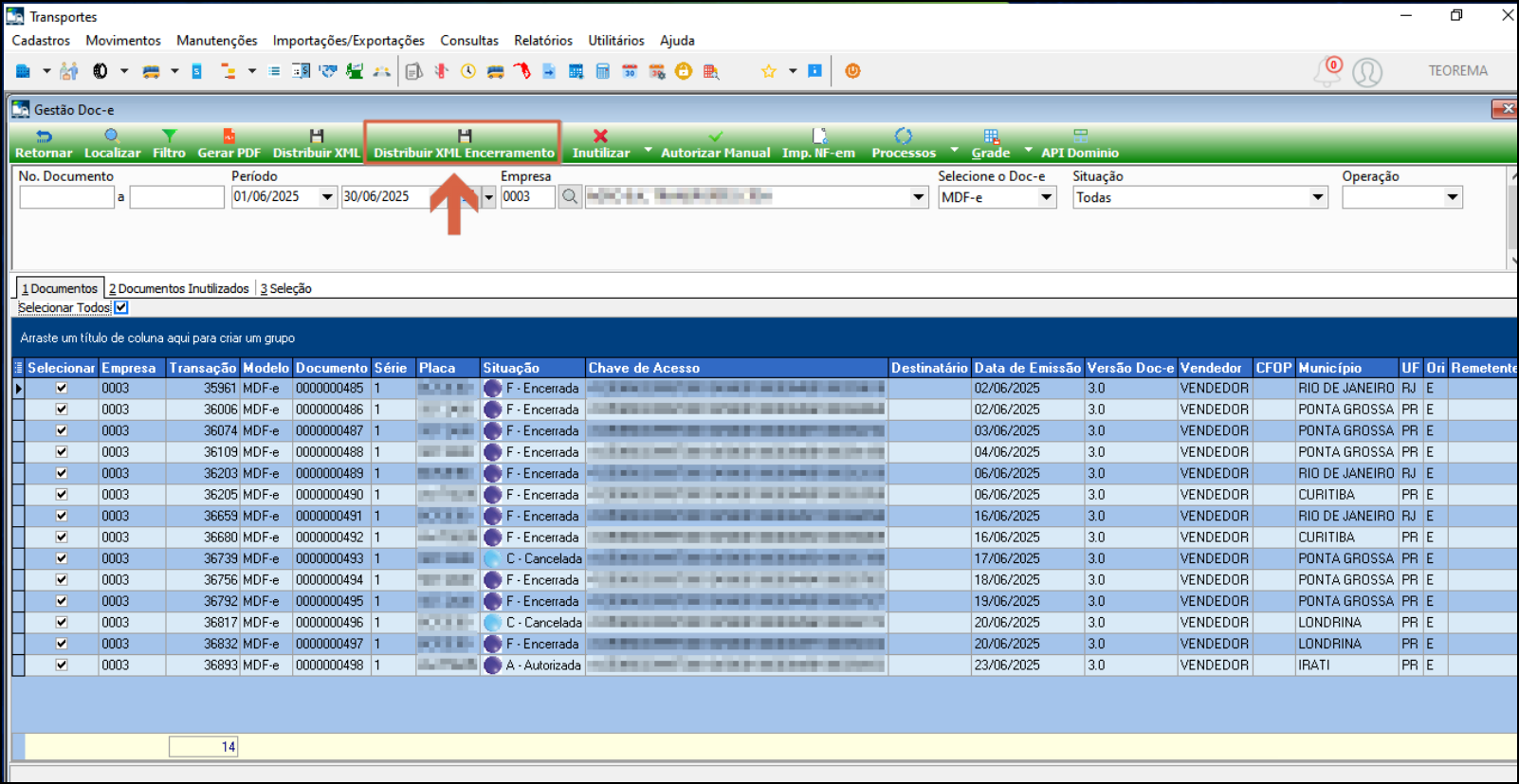The width and height of the screenshot is (1519, 784).
Task: Switch to 3 Seleção tab
Action: 285,288
